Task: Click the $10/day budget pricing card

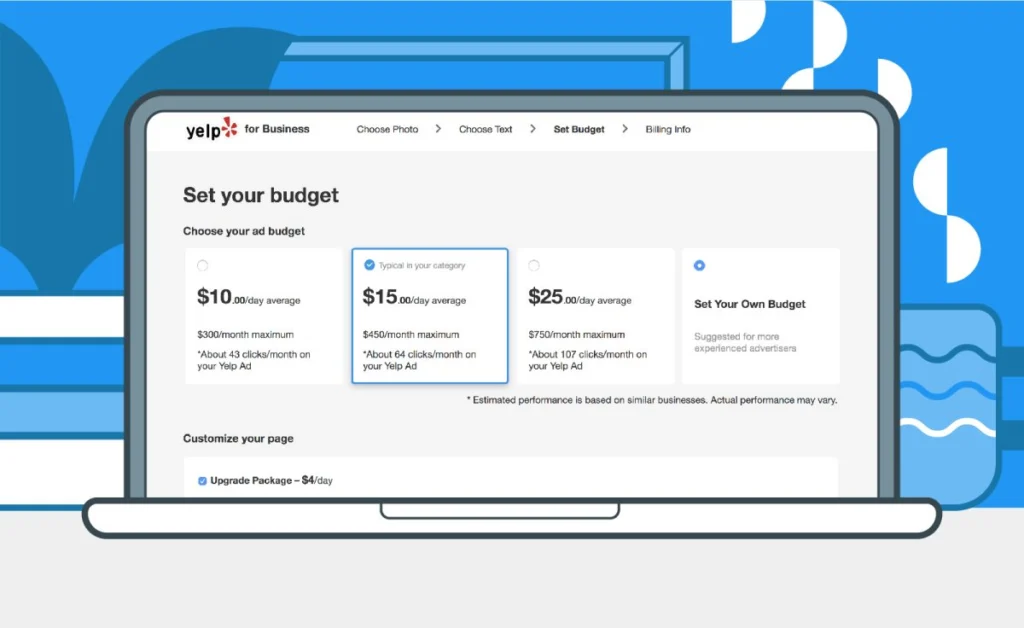Action: pos(262,315)
